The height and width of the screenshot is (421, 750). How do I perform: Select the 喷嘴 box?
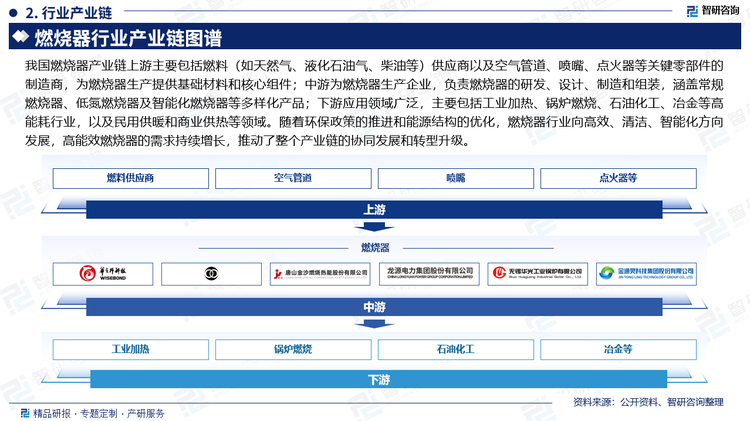tap(456, 178)
